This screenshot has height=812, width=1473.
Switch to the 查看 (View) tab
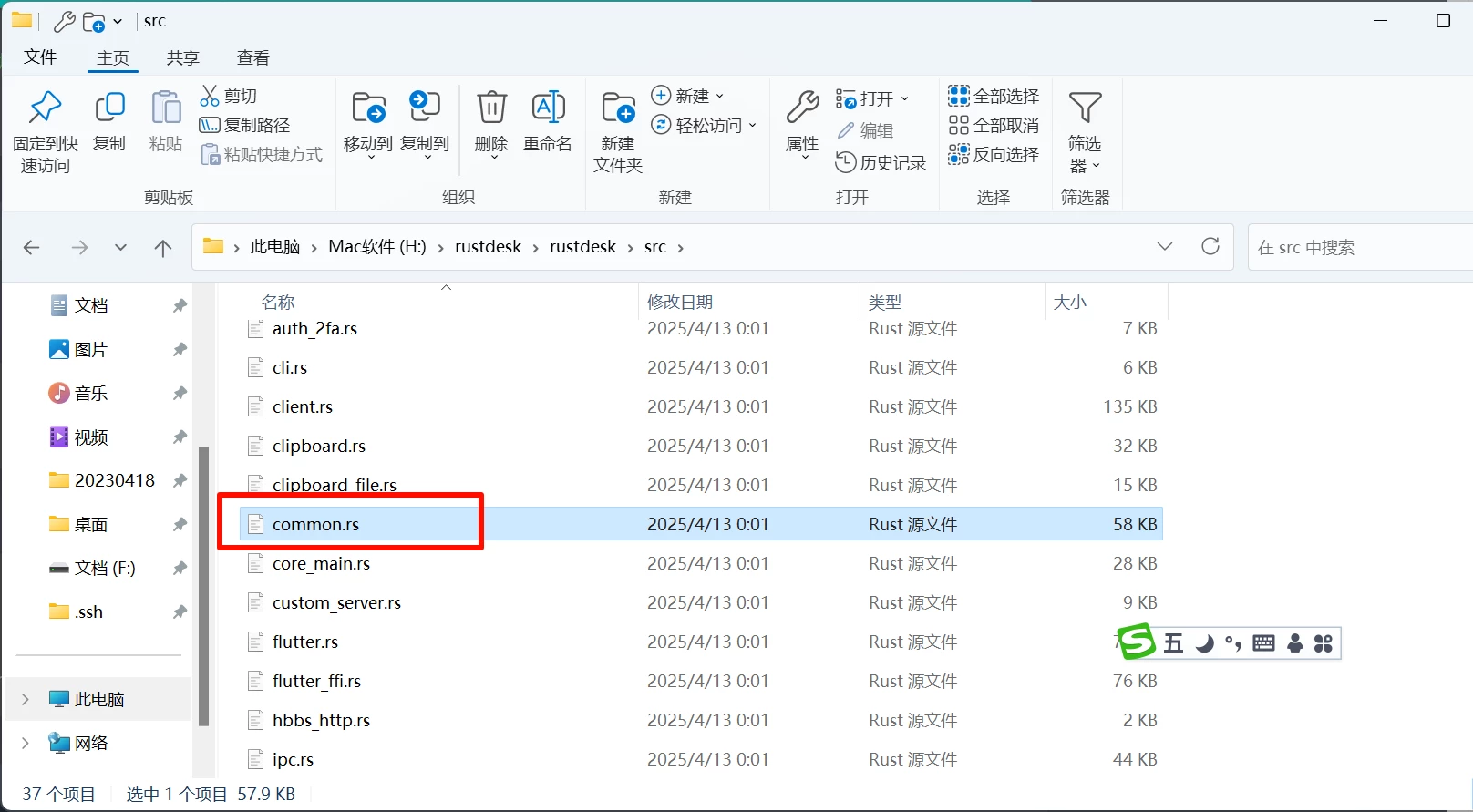[252, 57]
